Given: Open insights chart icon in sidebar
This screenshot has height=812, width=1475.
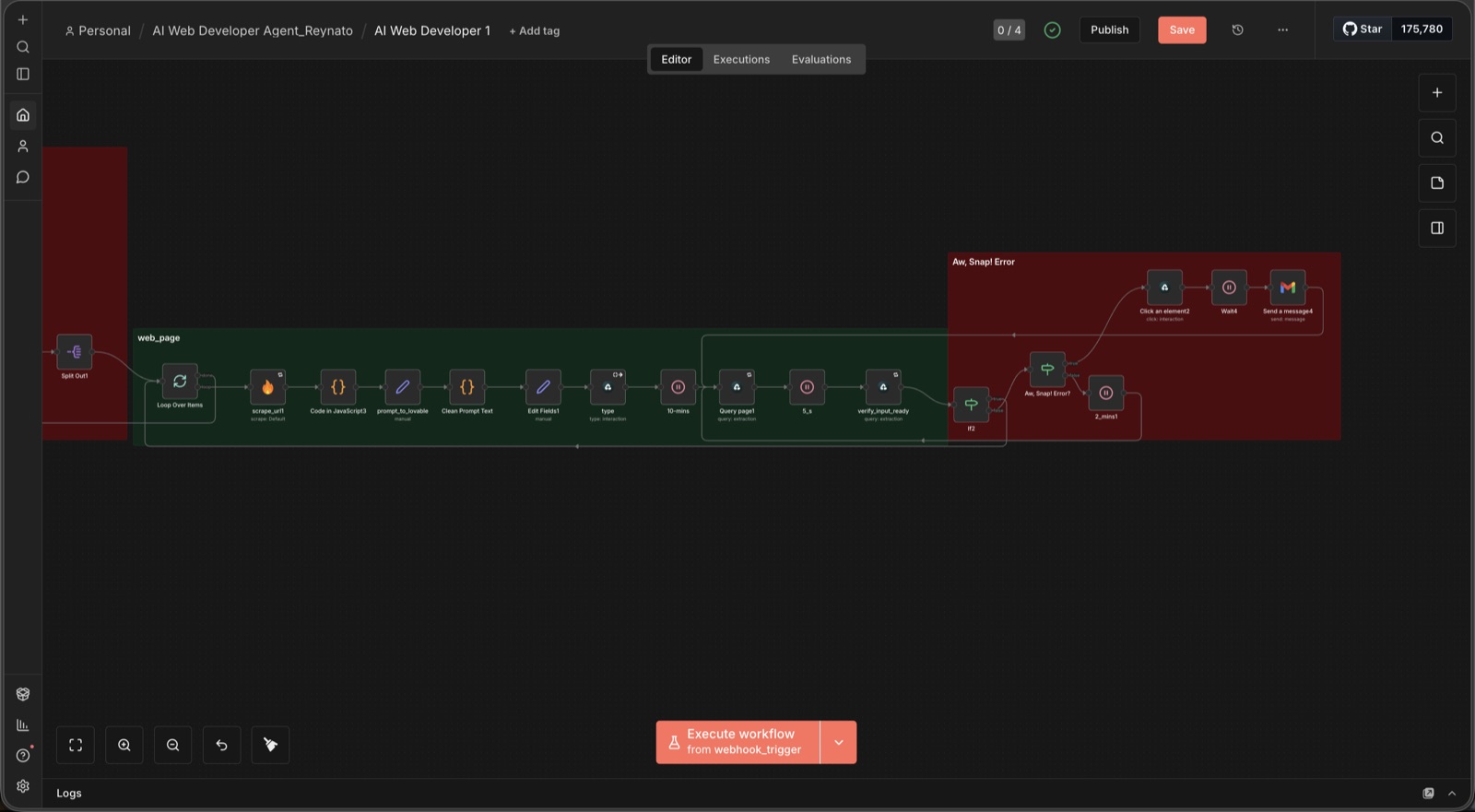Looking at the screenshot, I should coord(23,725).
